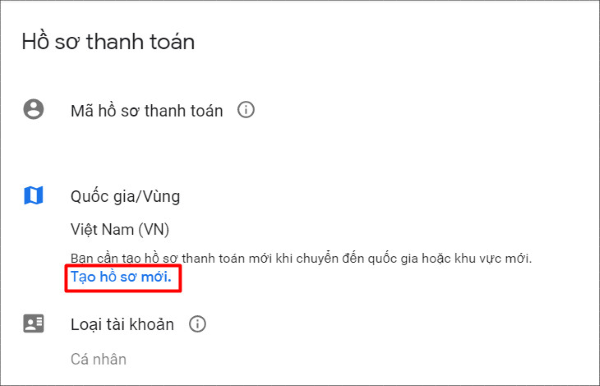Click the word toán in the page title
Screen dimensions: 600x386
pos(172,41)
